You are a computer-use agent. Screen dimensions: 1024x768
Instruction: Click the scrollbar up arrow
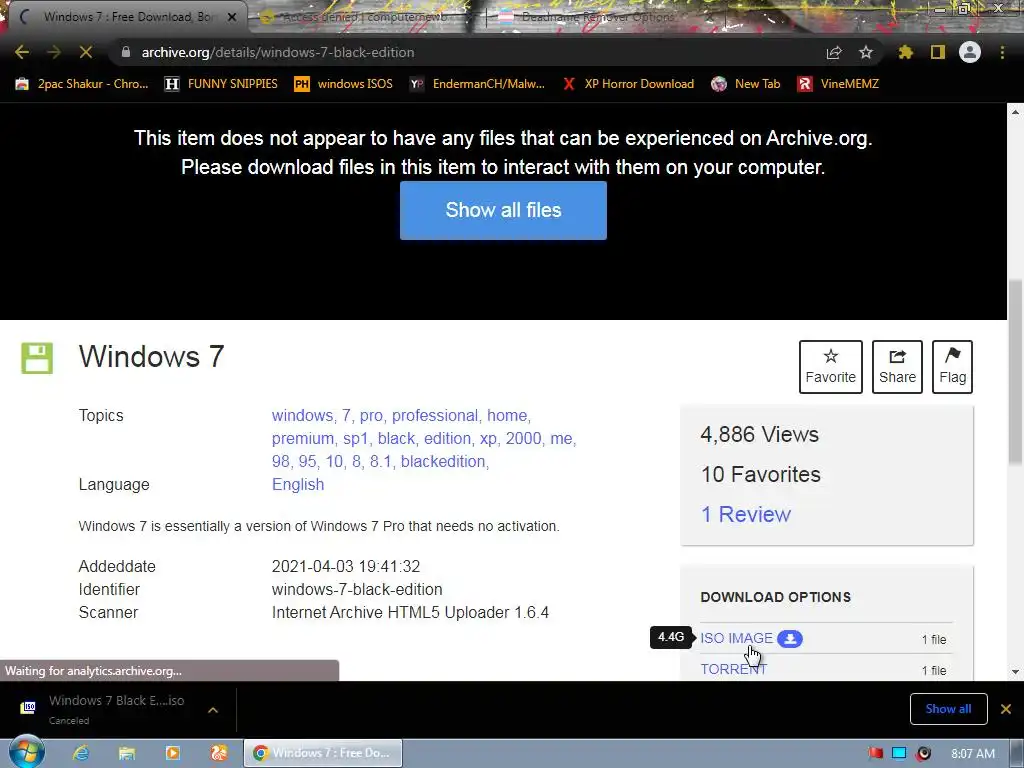point(1016,112)
